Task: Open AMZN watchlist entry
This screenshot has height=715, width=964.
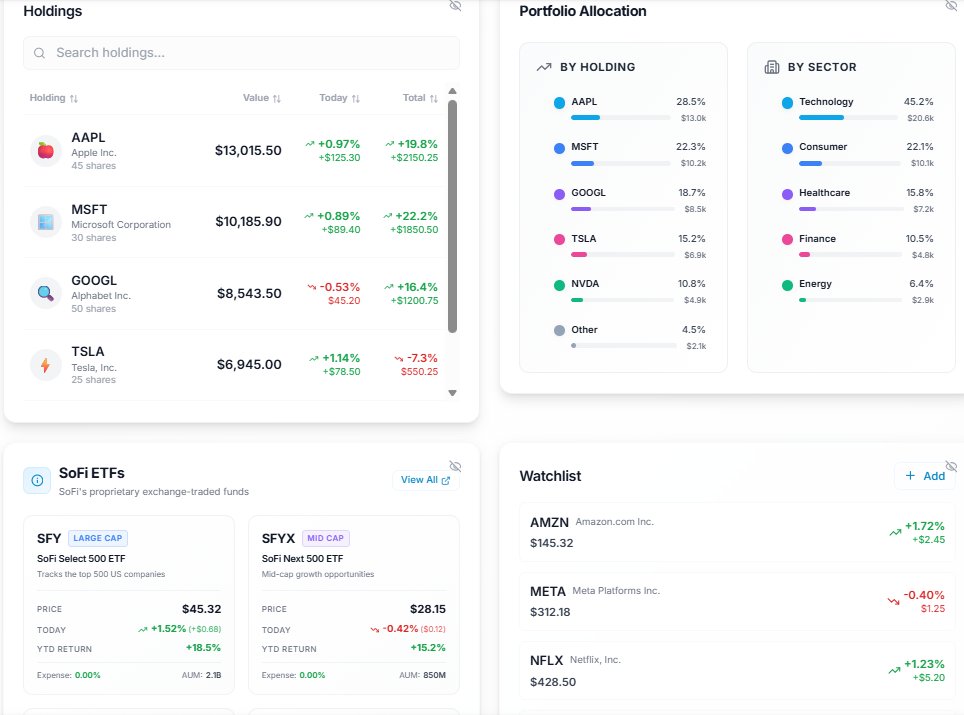Action: [737, 532]
